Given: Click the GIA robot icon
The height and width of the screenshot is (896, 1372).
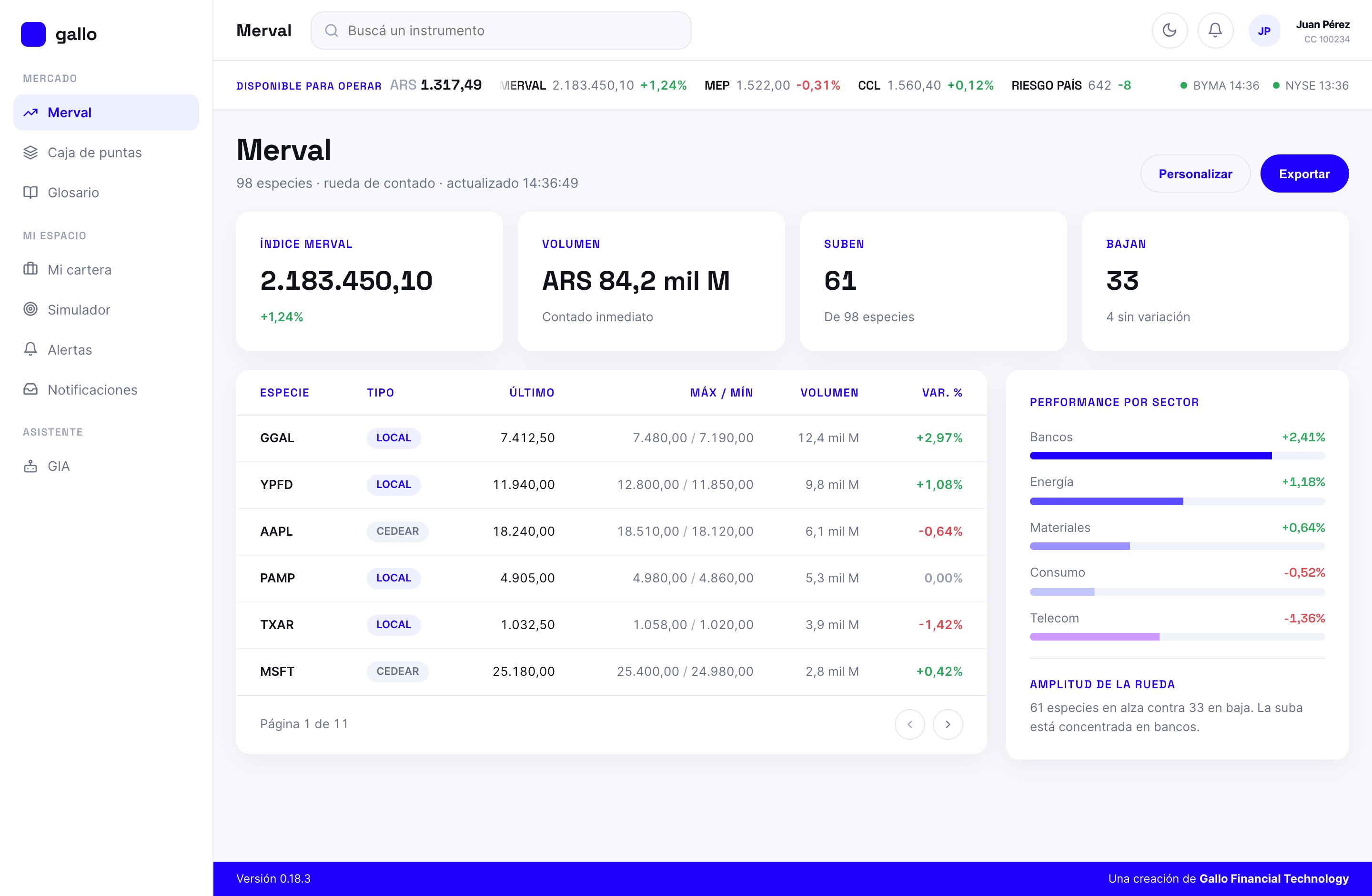Looking at the screenshot, I should click(x=30, y=466).
